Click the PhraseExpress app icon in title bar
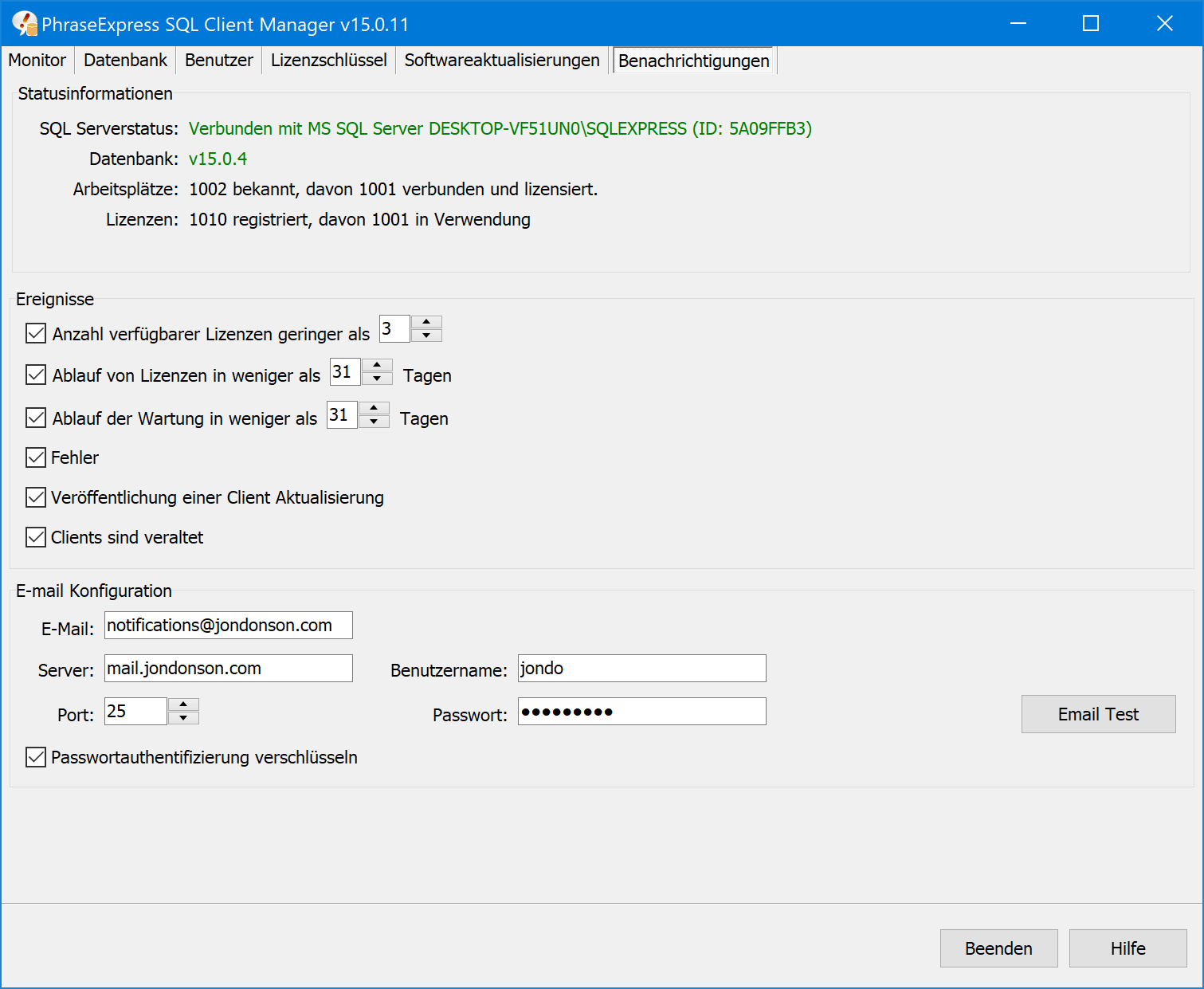 [25, 24]
